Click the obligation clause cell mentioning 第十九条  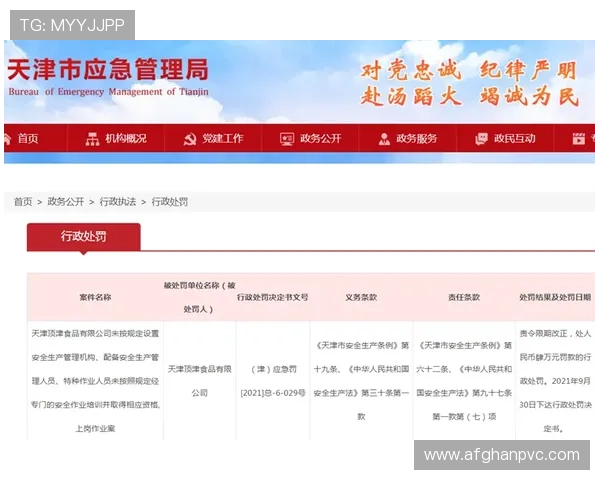pos(361,380)
